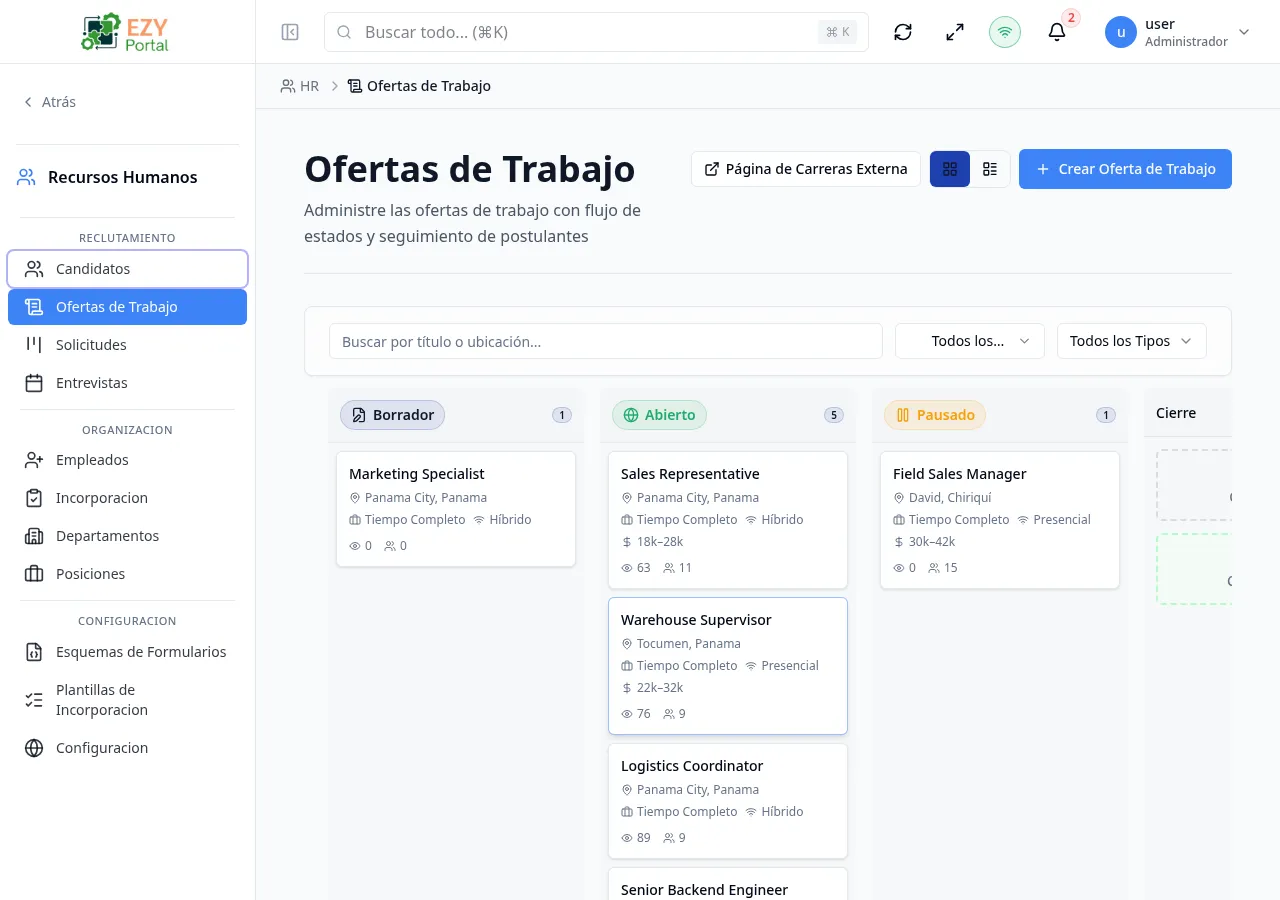Open the user account dropdown chevron
The height and width of the screenshot is (900, 1280).
1244,32
